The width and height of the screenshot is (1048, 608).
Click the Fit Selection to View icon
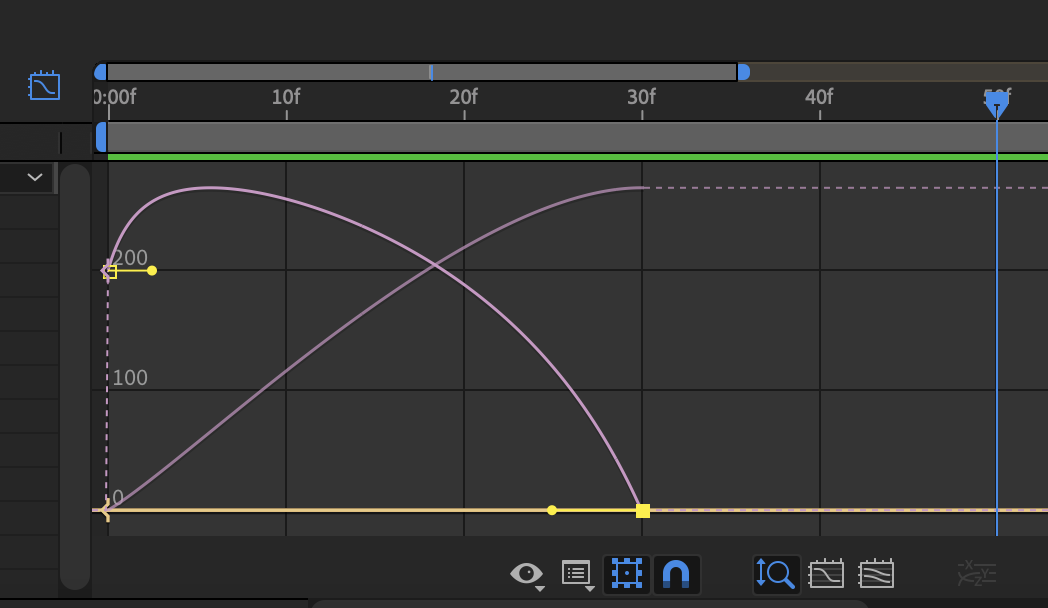826,574
